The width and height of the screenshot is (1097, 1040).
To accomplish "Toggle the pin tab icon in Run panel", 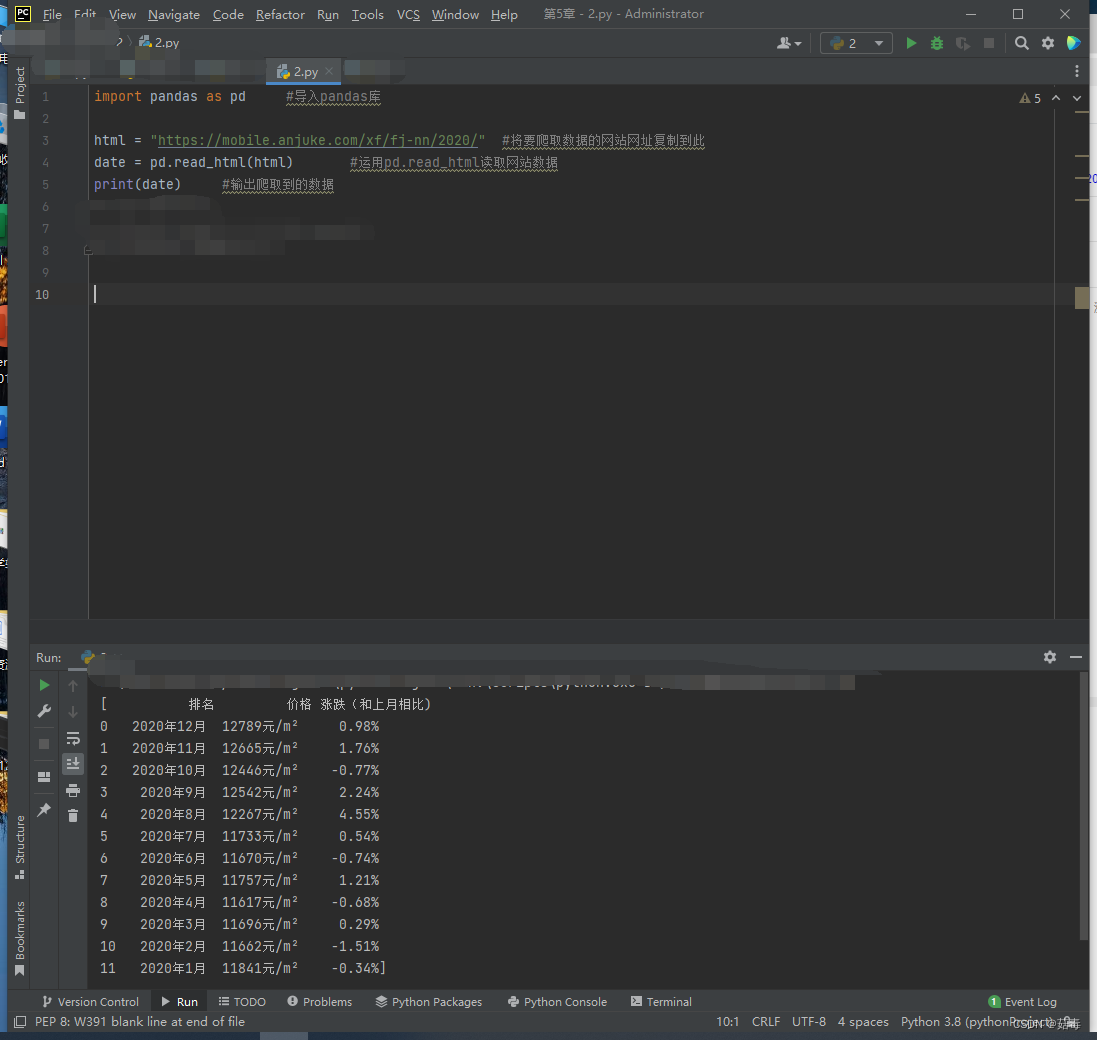I will tap(44, 810).
